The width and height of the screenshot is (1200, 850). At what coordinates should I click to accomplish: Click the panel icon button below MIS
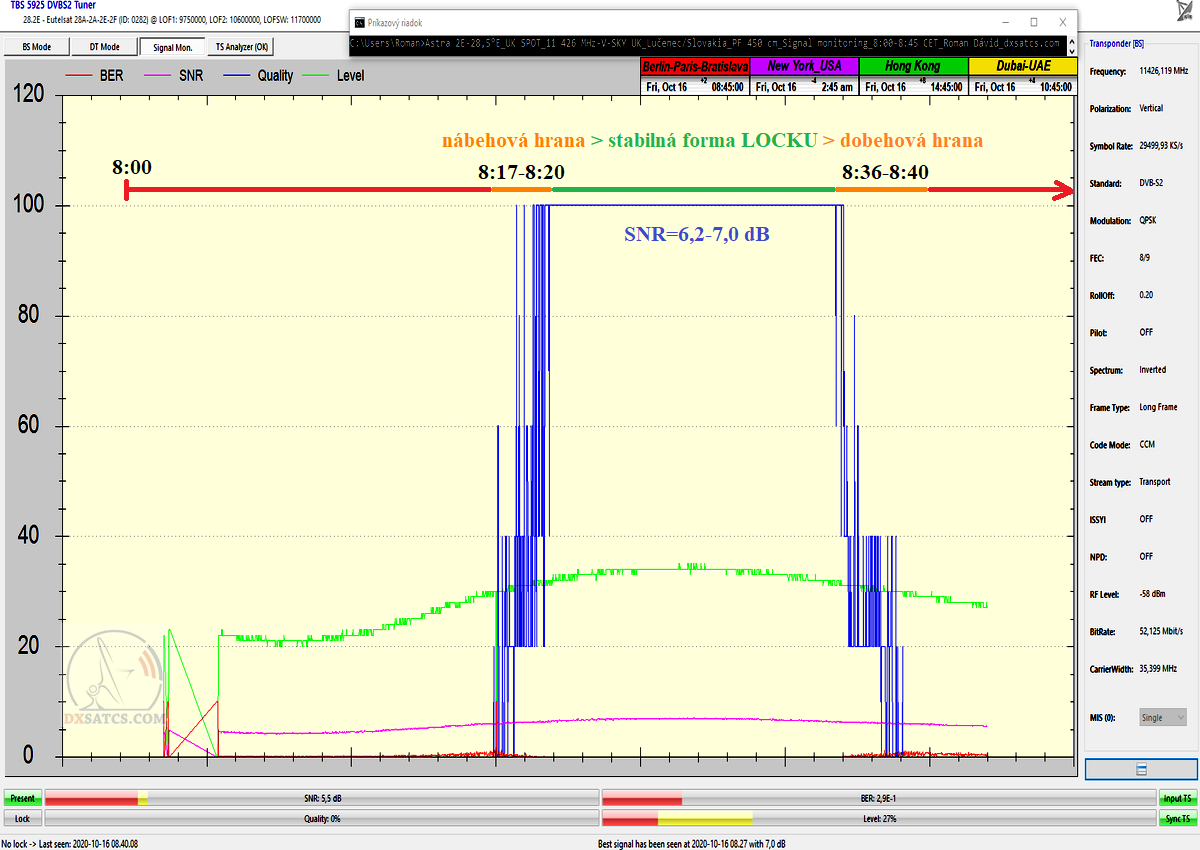coord(1141,769)
